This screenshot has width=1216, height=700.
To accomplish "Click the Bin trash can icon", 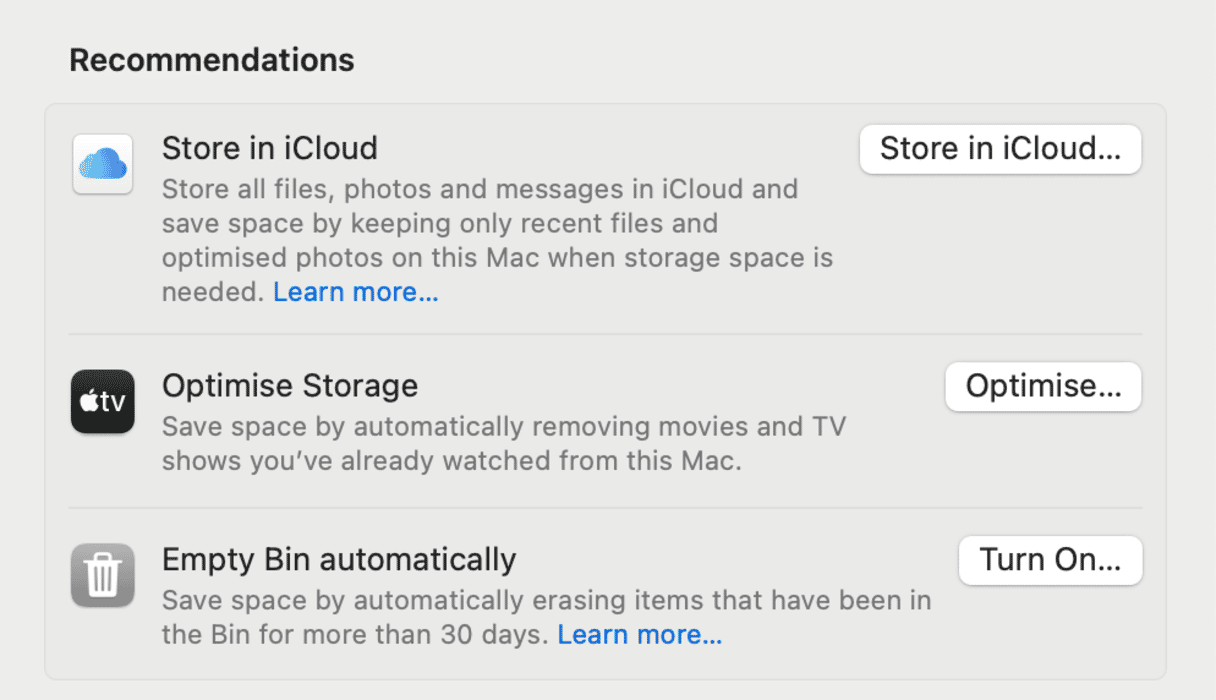I will click(x=103, y=575).
